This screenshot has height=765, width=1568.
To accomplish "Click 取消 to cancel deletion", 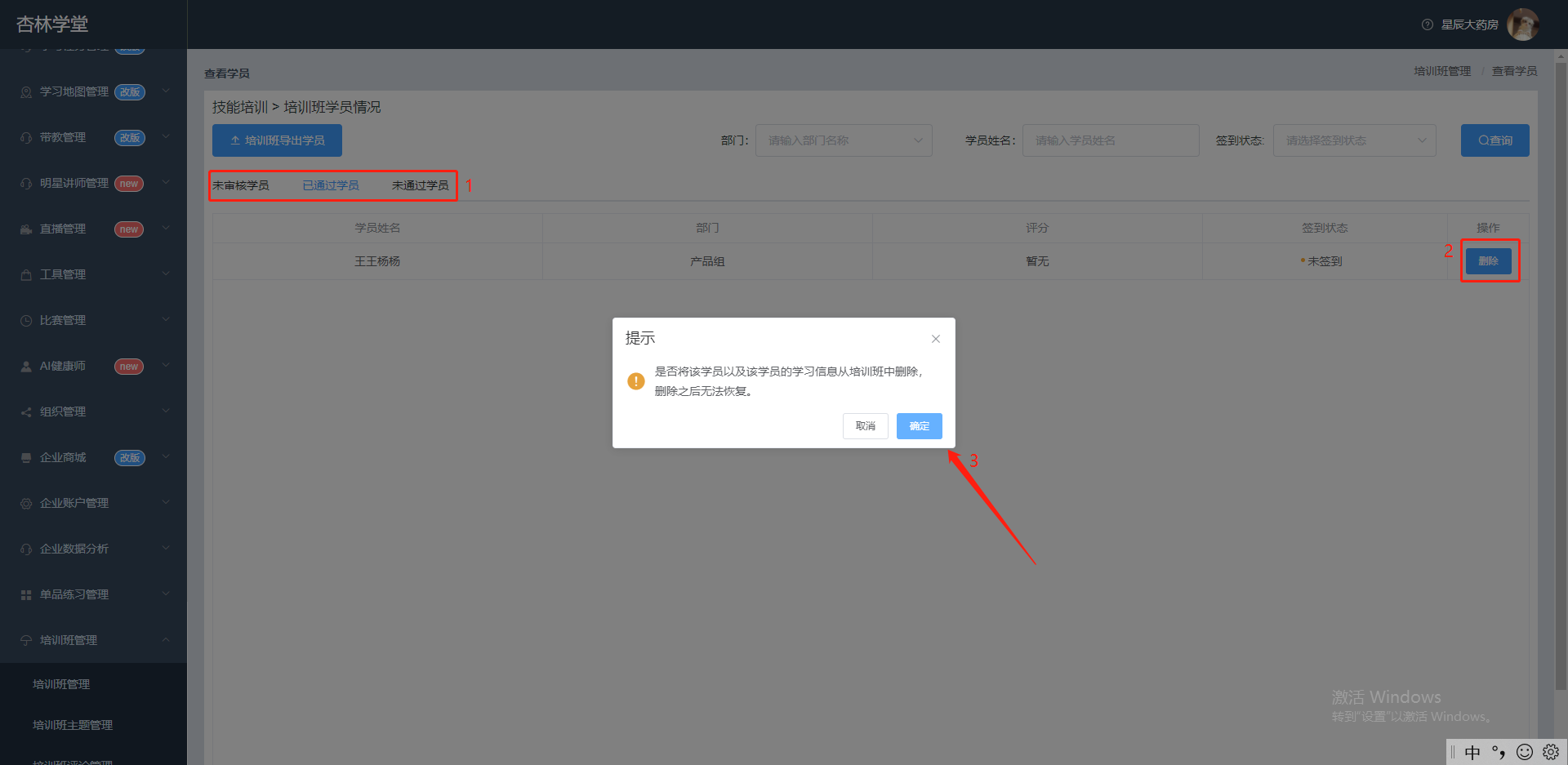I will tap(866, 426).
